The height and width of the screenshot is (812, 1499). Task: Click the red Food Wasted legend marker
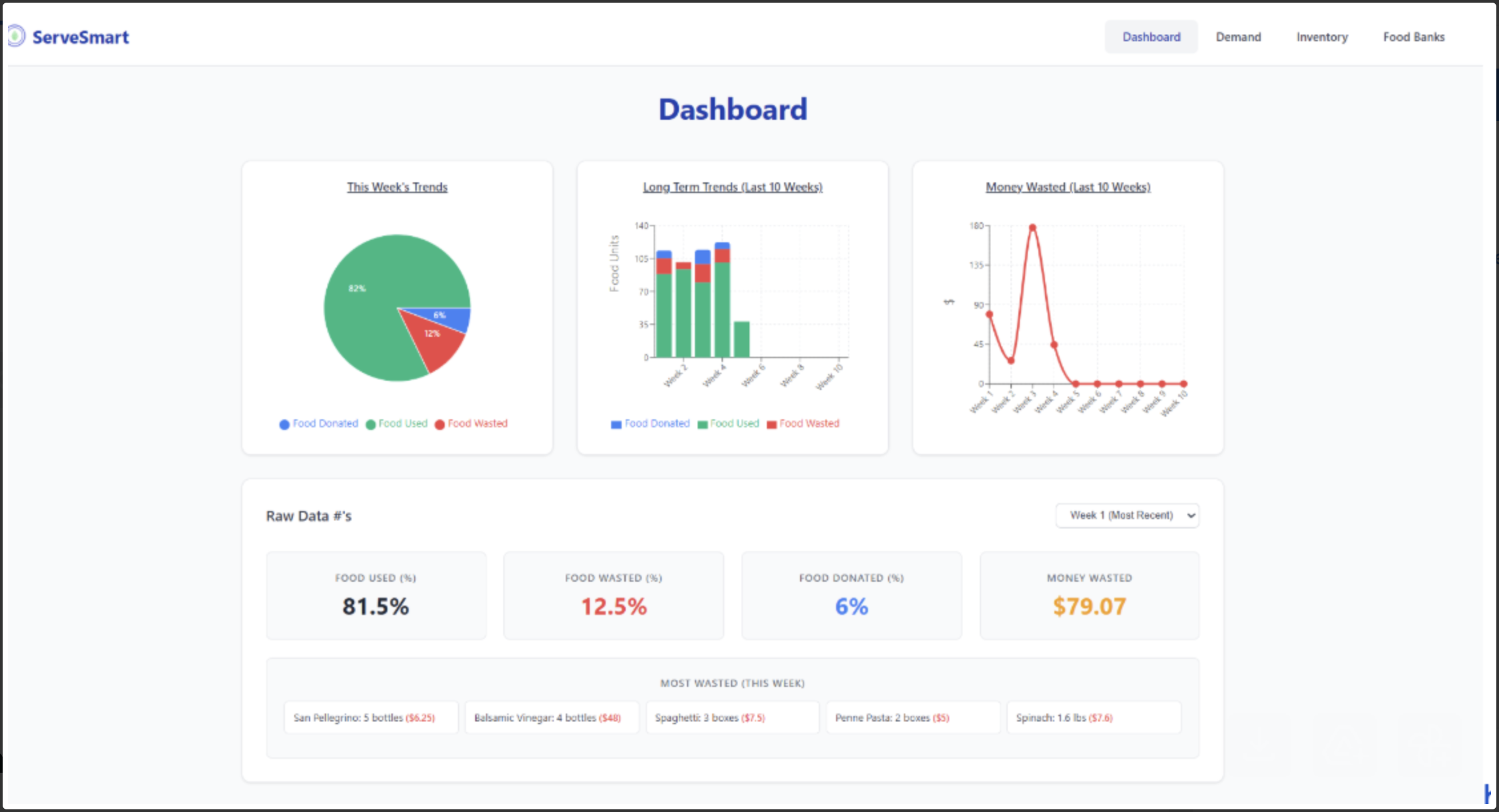coord(439,424)
